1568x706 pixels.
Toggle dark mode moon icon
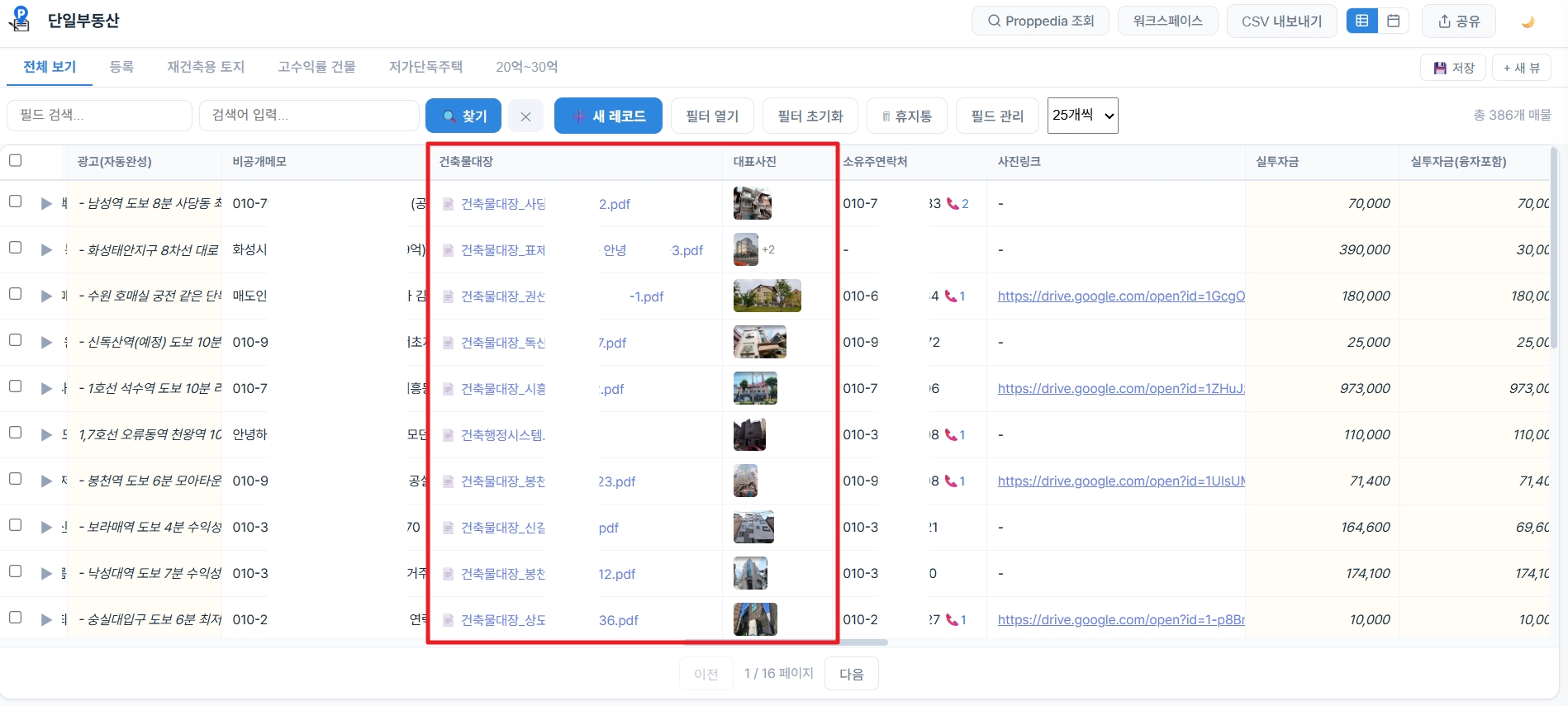coord(1528,21)
